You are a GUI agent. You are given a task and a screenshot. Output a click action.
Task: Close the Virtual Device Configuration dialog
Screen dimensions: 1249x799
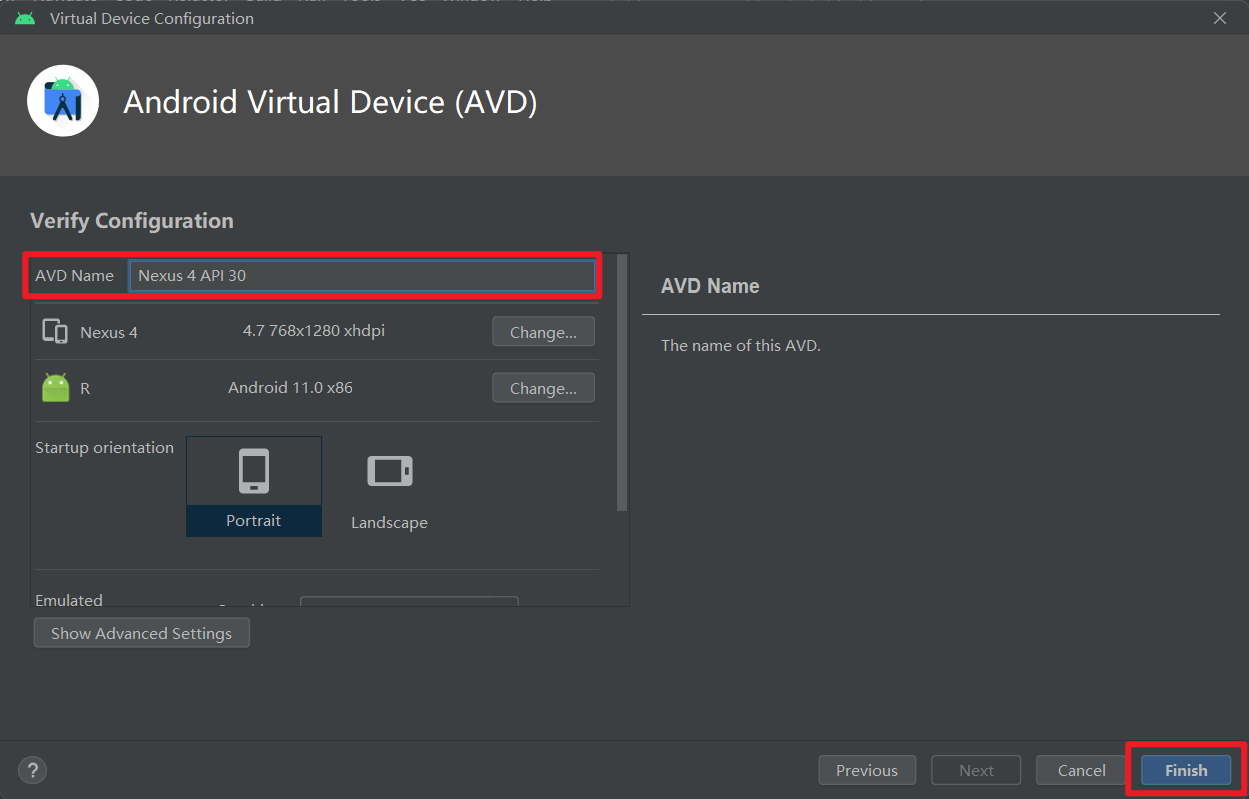click(x=1220, y=18)
